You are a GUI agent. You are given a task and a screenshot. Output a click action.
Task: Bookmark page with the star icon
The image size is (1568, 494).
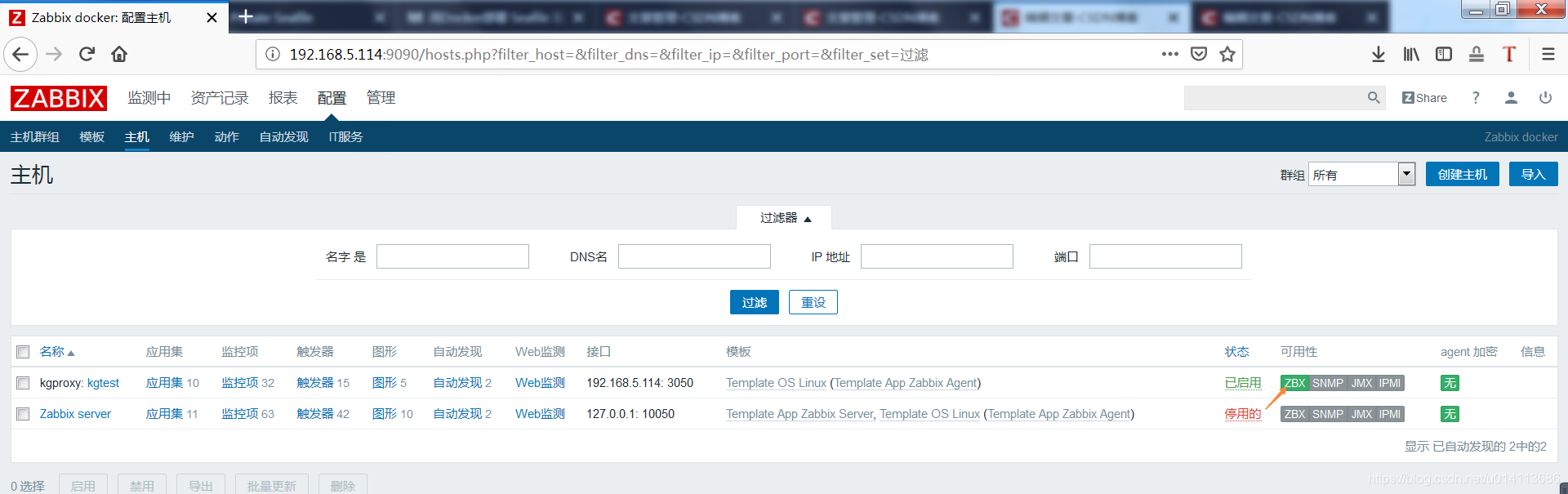click(x=1227, y=54)
